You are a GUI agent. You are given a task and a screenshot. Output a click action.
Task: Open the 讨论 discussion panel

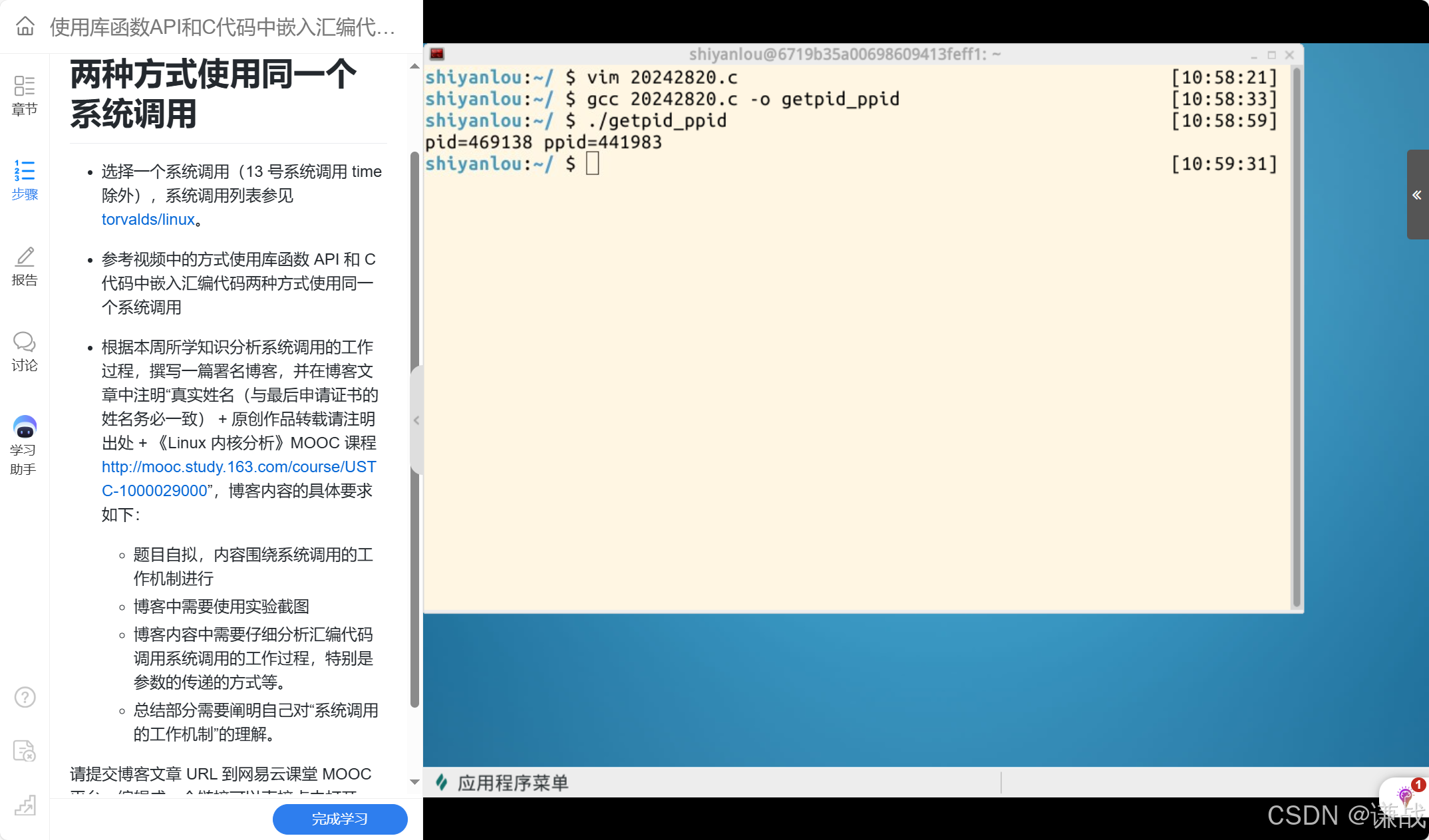(x=25, y=350)
